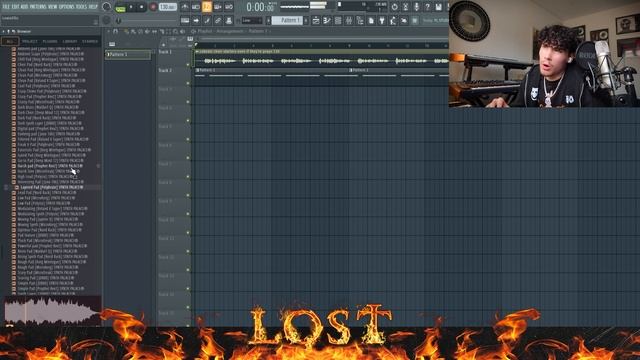The height and width of the screenshot is (360, 640).
Task: Click the browser waveform preview
Action: [53, 311]
